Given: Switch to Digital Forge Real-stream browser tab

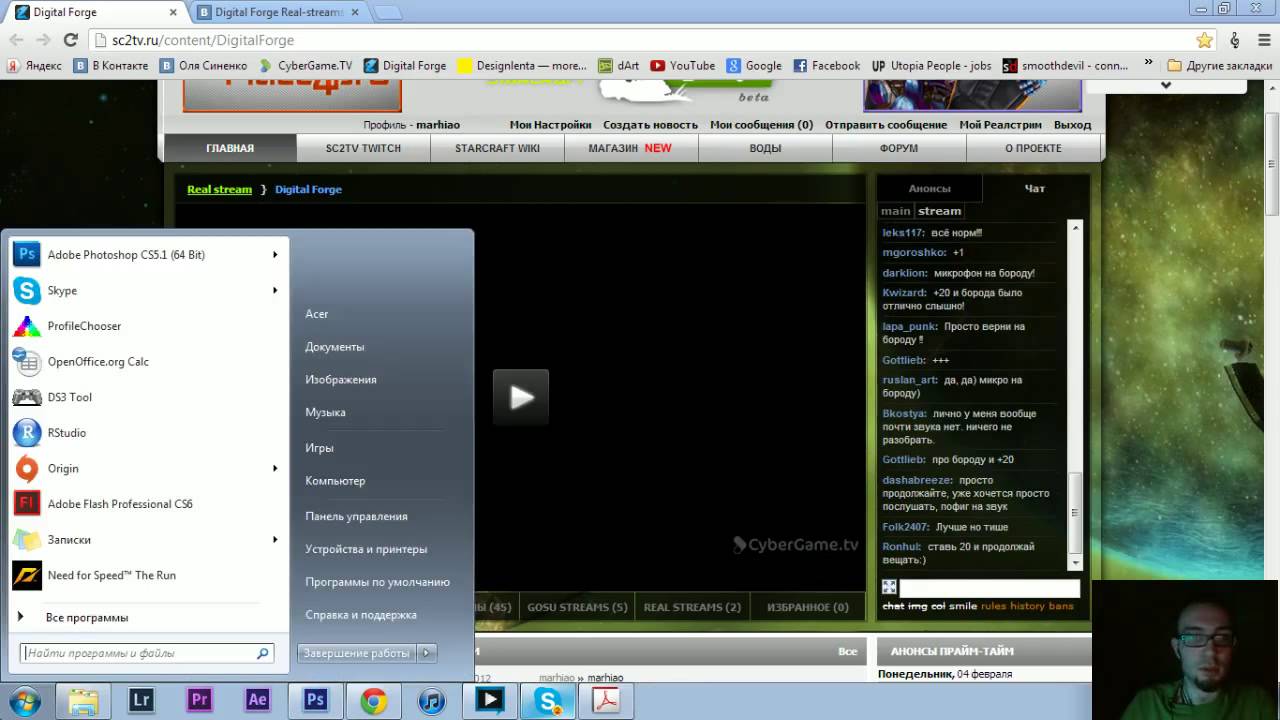Looking at the screenshot, I should pos(277,12).
